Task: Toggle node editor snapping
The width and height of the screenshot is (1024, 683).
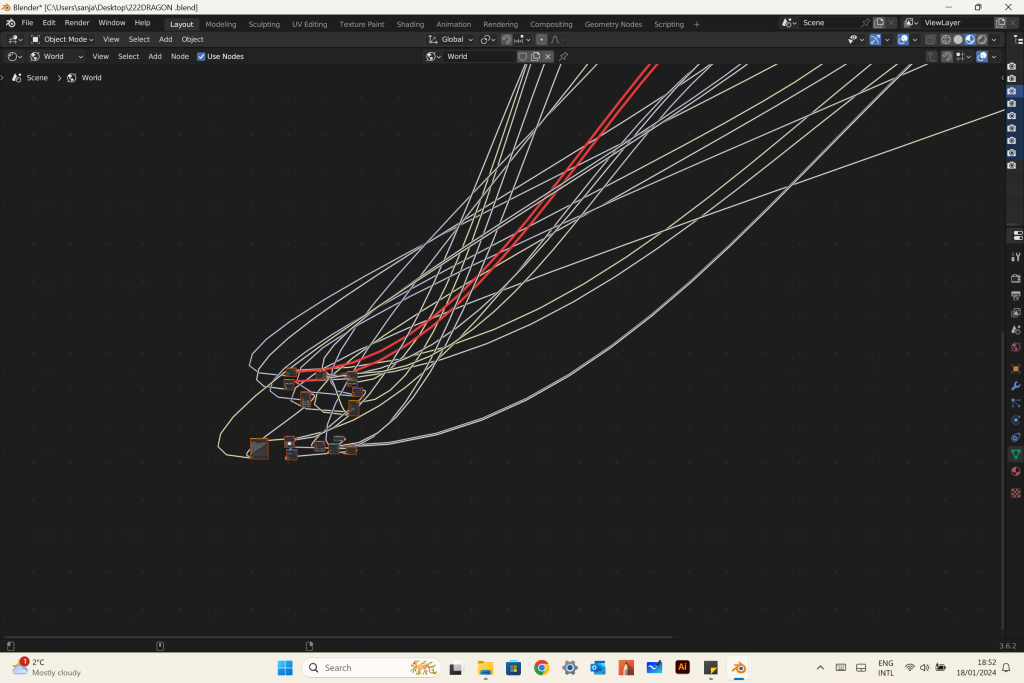Action: [947, 57]
